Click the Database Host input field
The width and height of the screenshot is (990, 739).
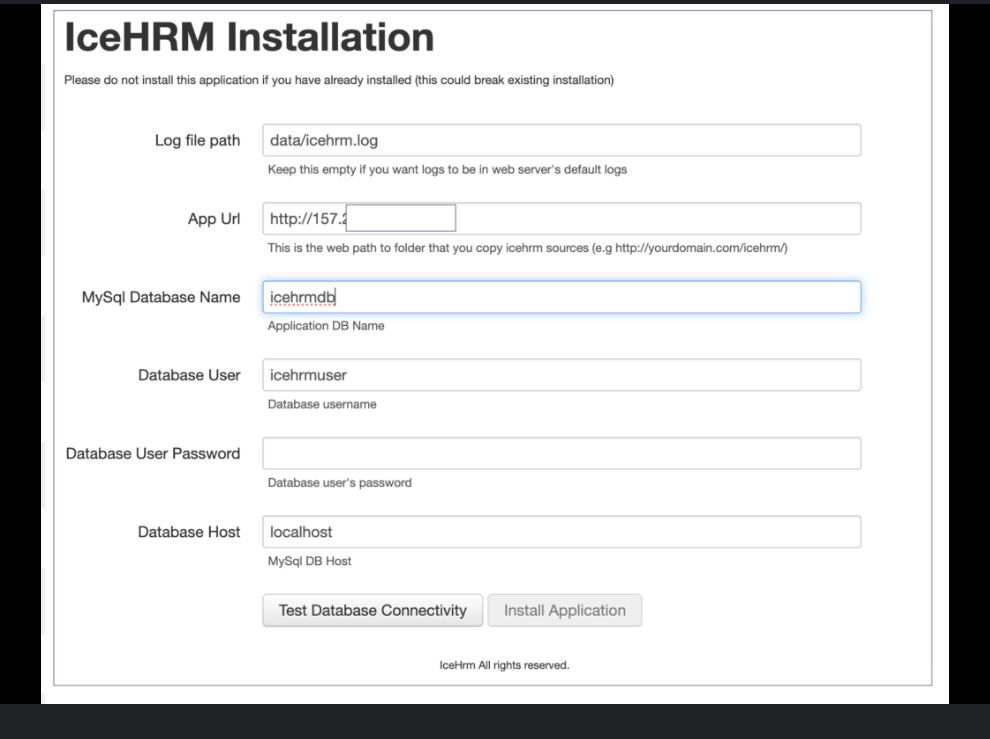(561, 532)
